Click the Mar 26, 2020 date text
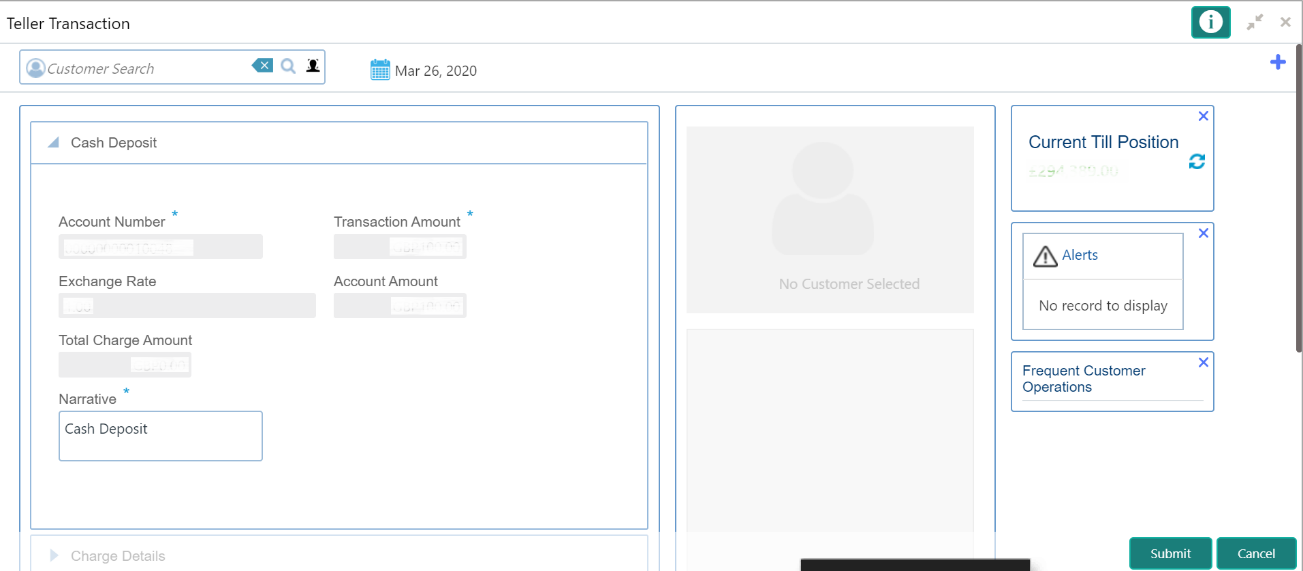This screenshot has width=1303, height=571. [436, 71]
